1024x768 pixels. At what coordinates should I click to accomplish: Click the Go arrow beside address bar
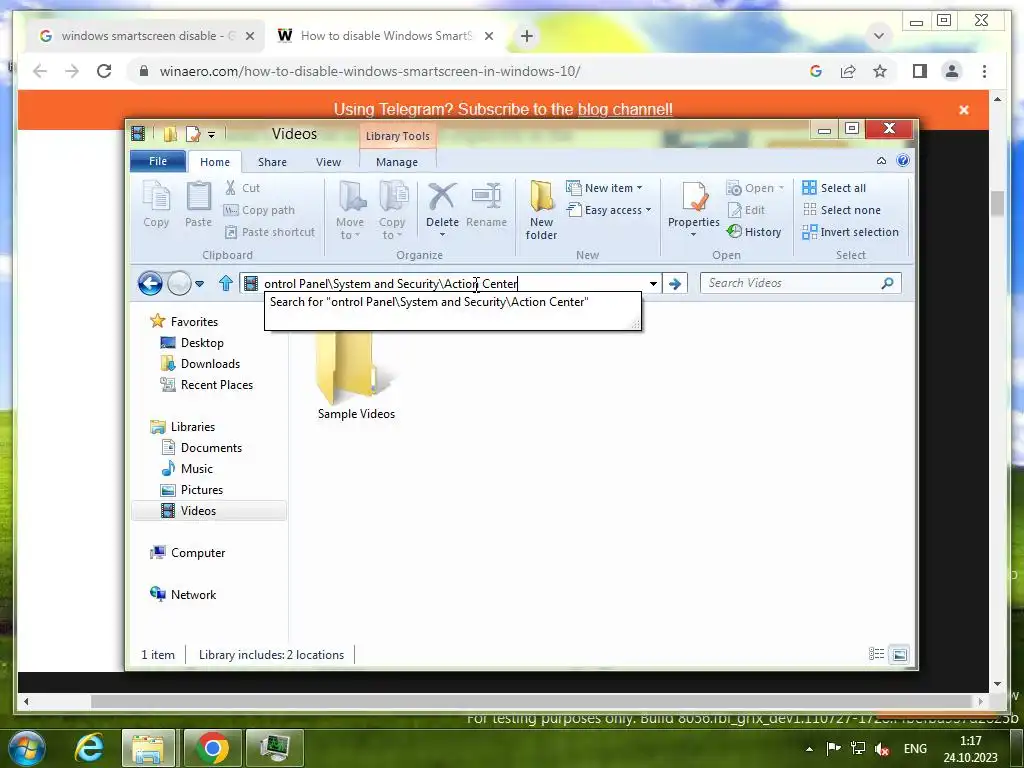coord(675,283)
